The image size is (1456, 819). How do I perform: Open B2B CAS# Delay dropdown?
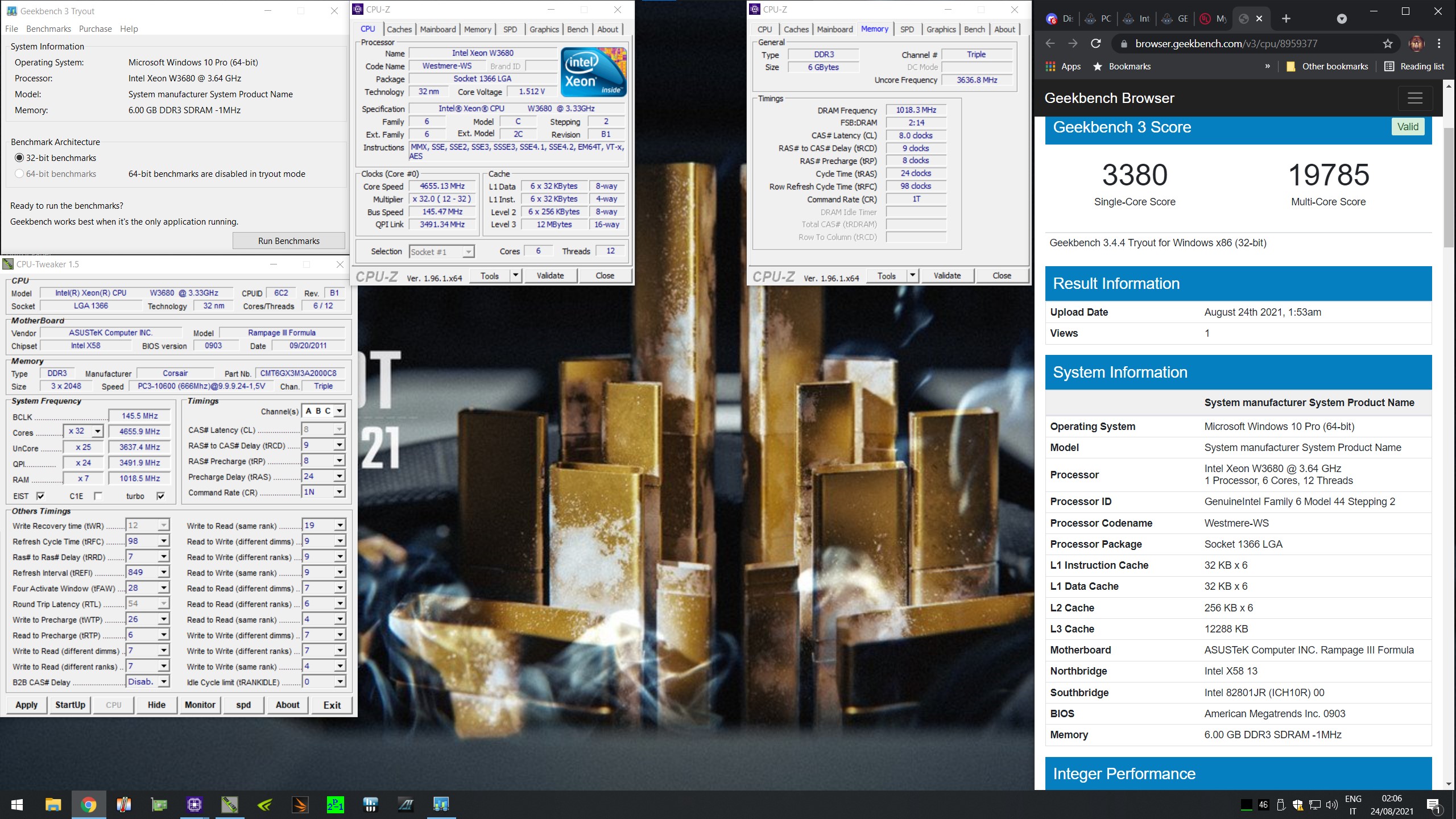164,681
